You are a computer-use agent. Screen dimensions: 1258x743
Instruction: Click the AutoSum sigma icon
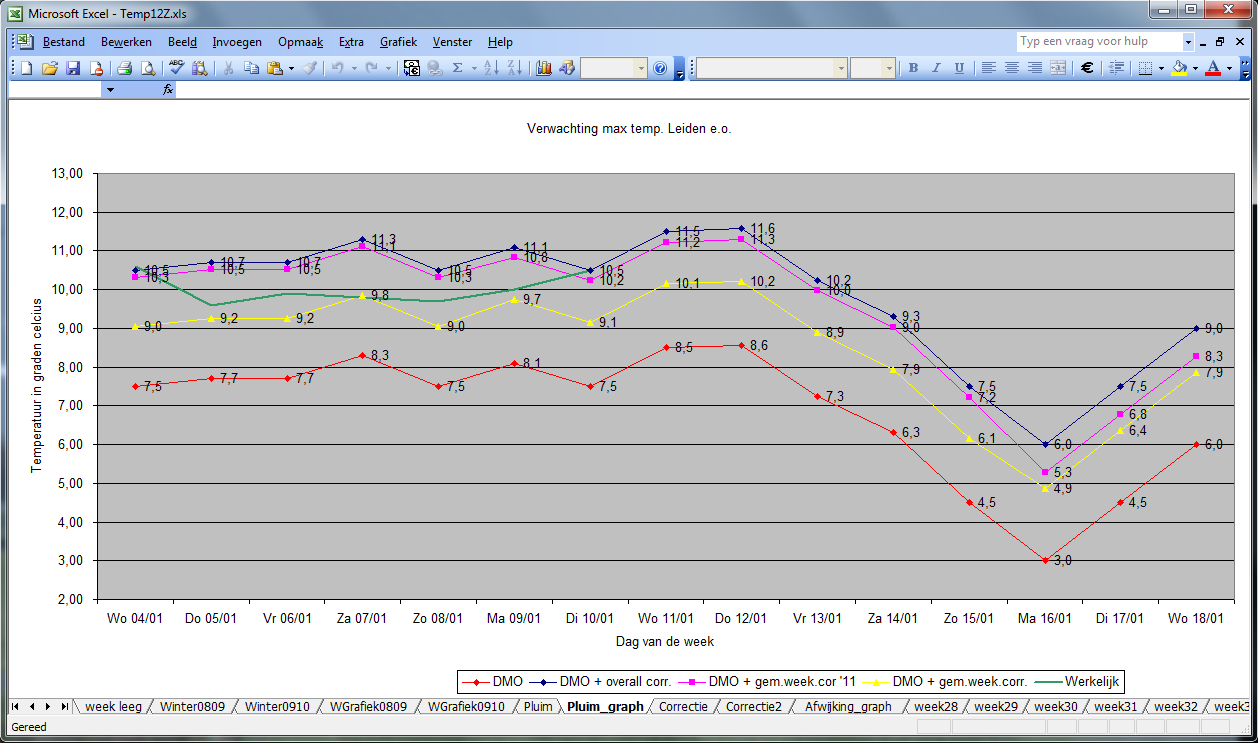point(458,68)
